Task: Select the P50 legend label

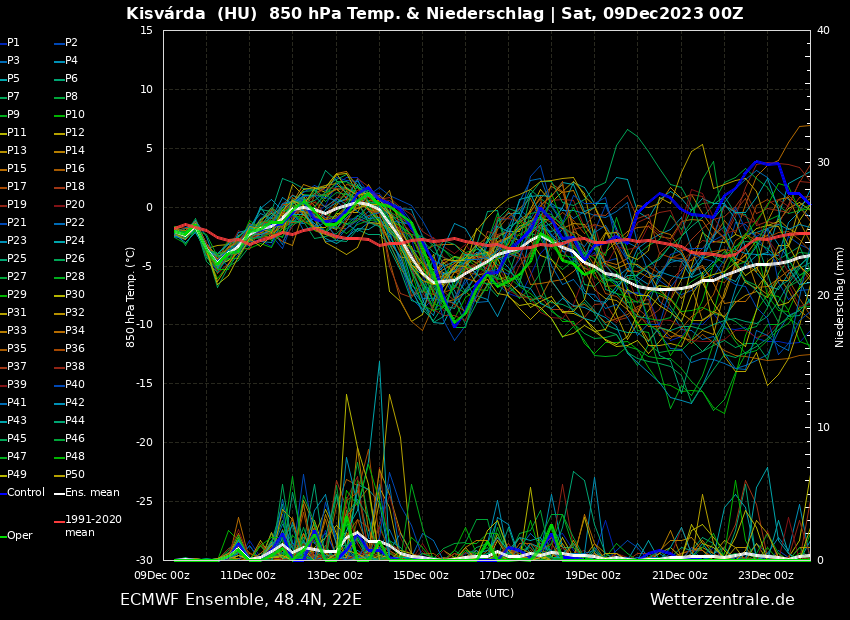Action: [x=75, y=475]
